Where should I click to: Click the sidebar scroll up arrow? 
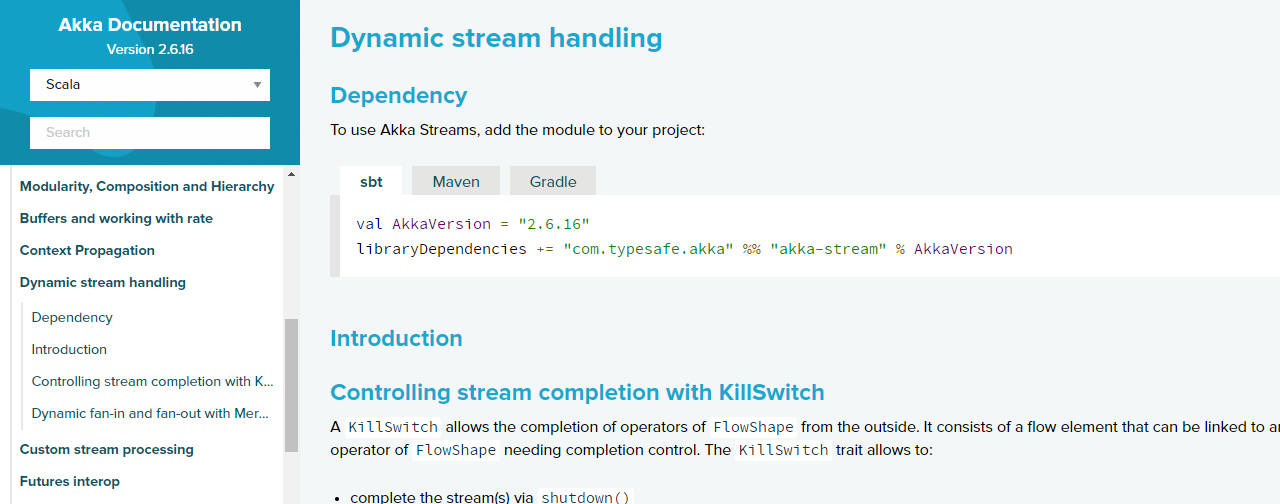[x=292, y=174]
